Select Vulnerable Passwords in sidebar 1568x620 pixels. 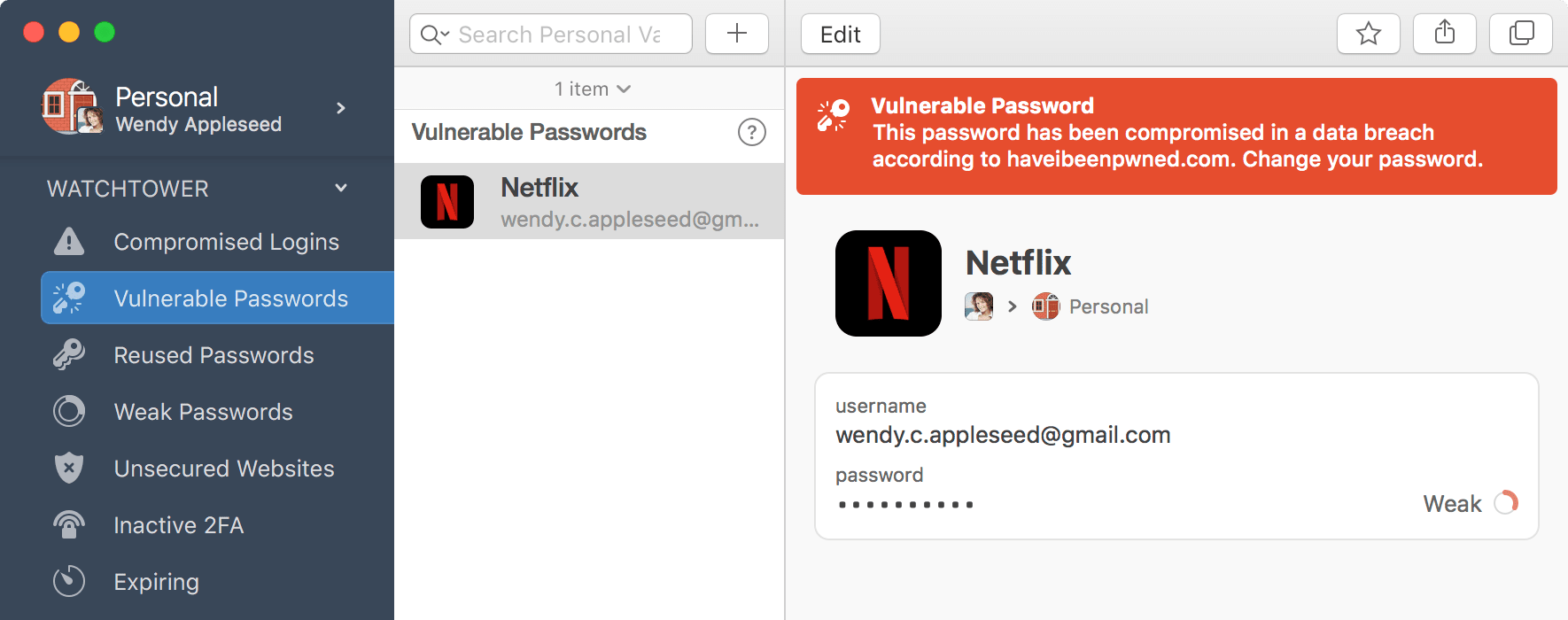click(x=217, y=298)
